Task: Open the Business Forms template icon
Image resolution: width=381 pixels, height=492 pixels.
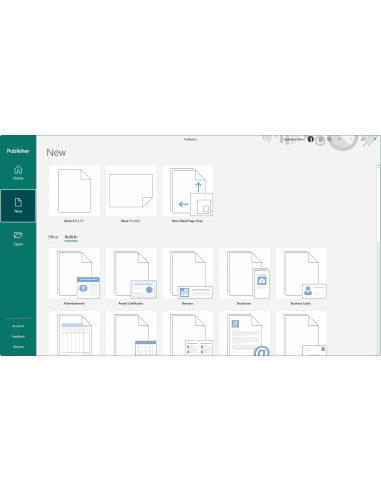Action: tap(74, 333)
